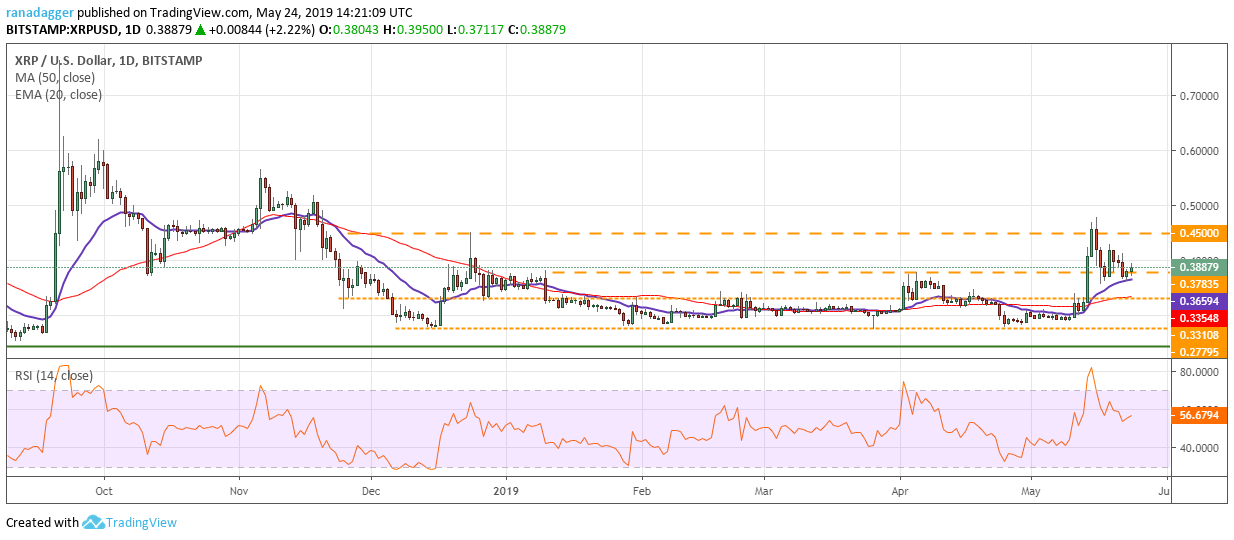Click the 0.33108 orange support label
This screenshot has width=1234, height=540.
coord(1200,335)
